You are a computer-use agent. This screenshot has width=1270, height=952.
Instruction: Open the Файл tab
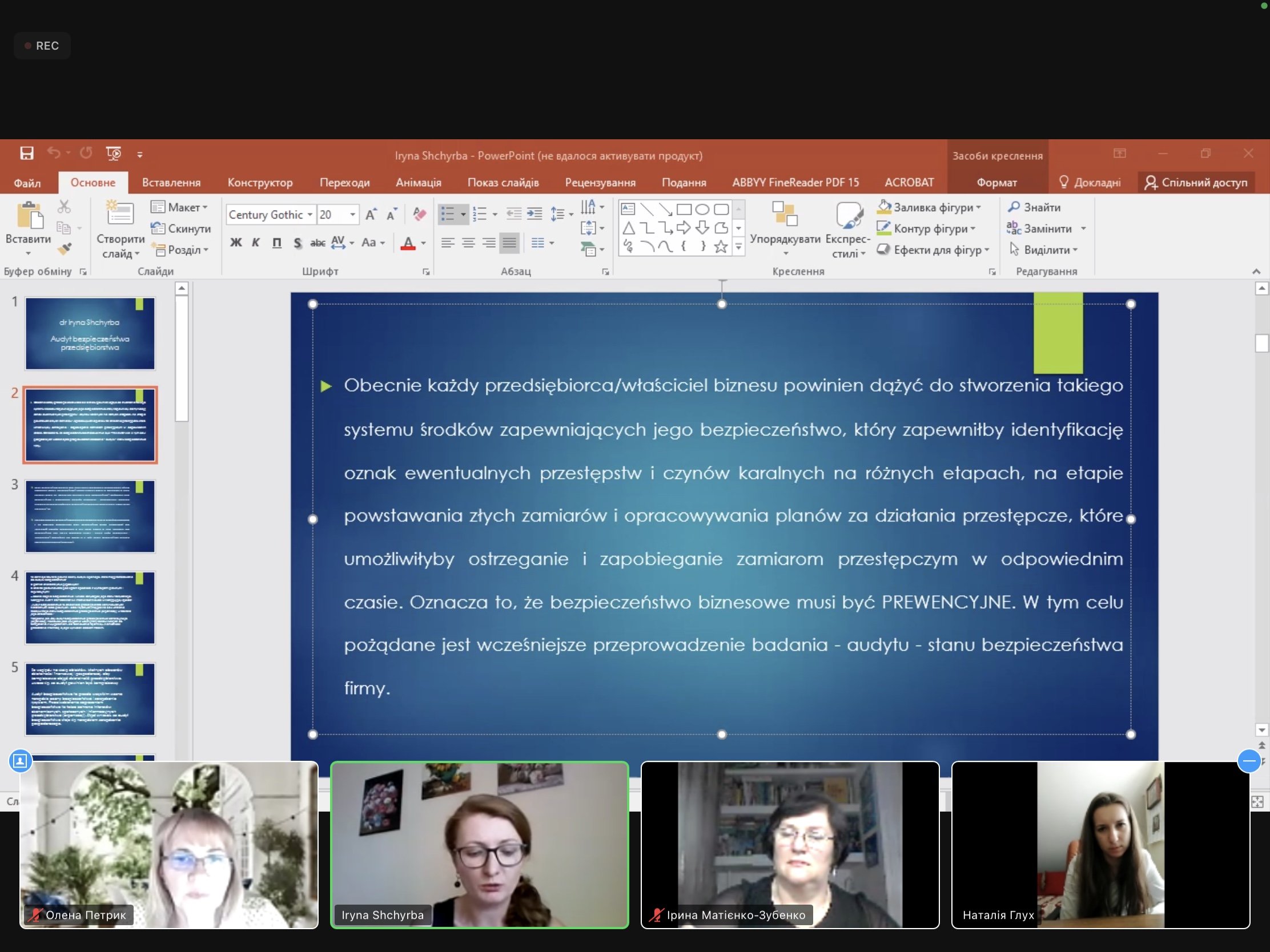pyautogui.click(x=27, y=183)
